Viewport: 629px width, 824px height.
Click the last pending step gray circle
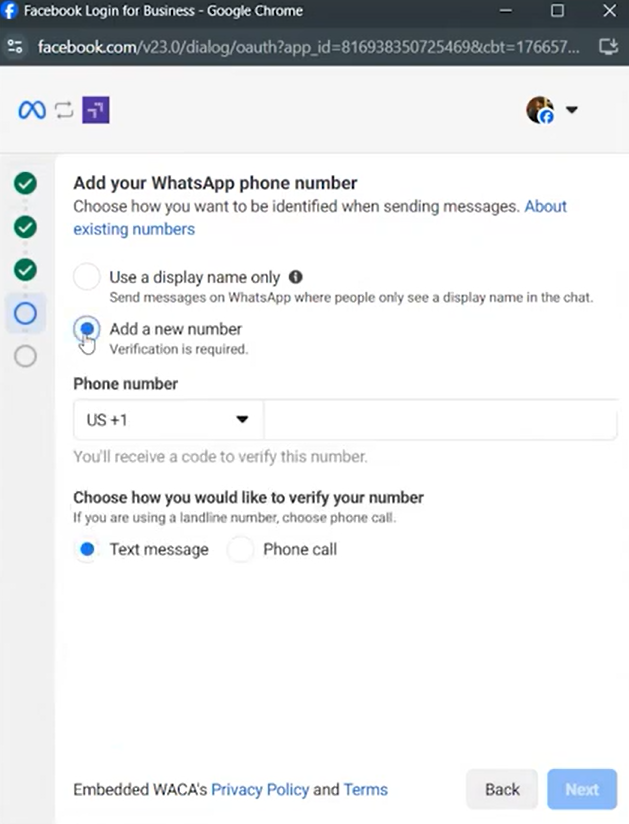coord(25,356)
